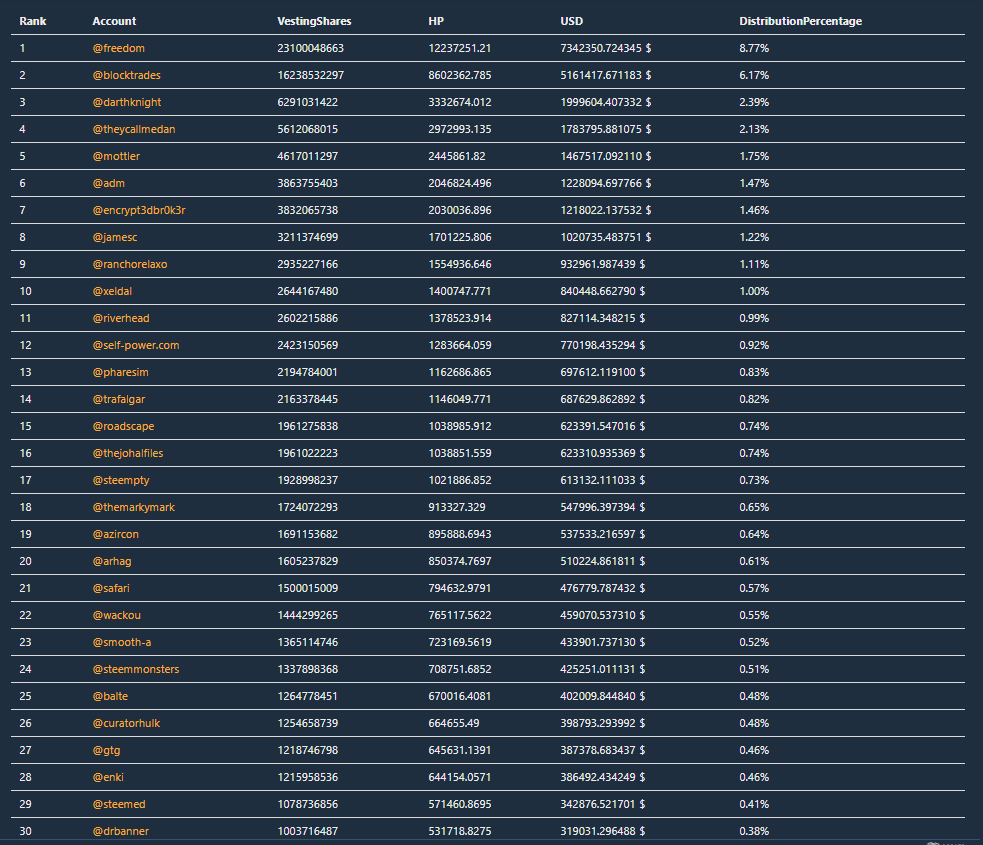Open the @wackou account link

pyautogui.click(x=117, y=614)
